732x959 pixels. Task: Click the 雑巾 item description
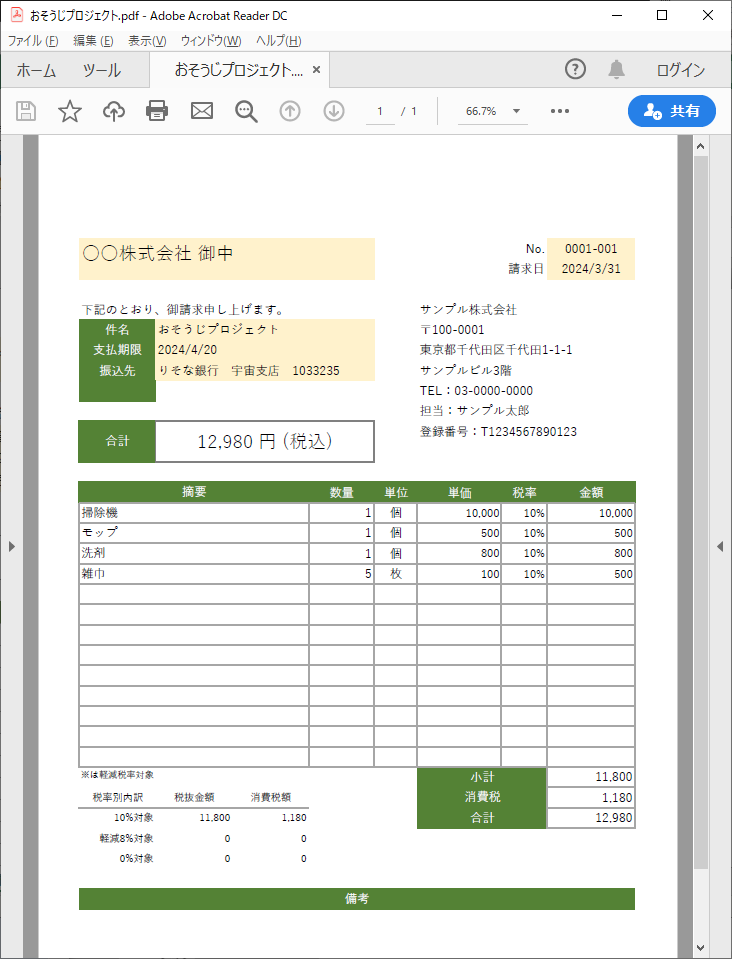(94, 574)
